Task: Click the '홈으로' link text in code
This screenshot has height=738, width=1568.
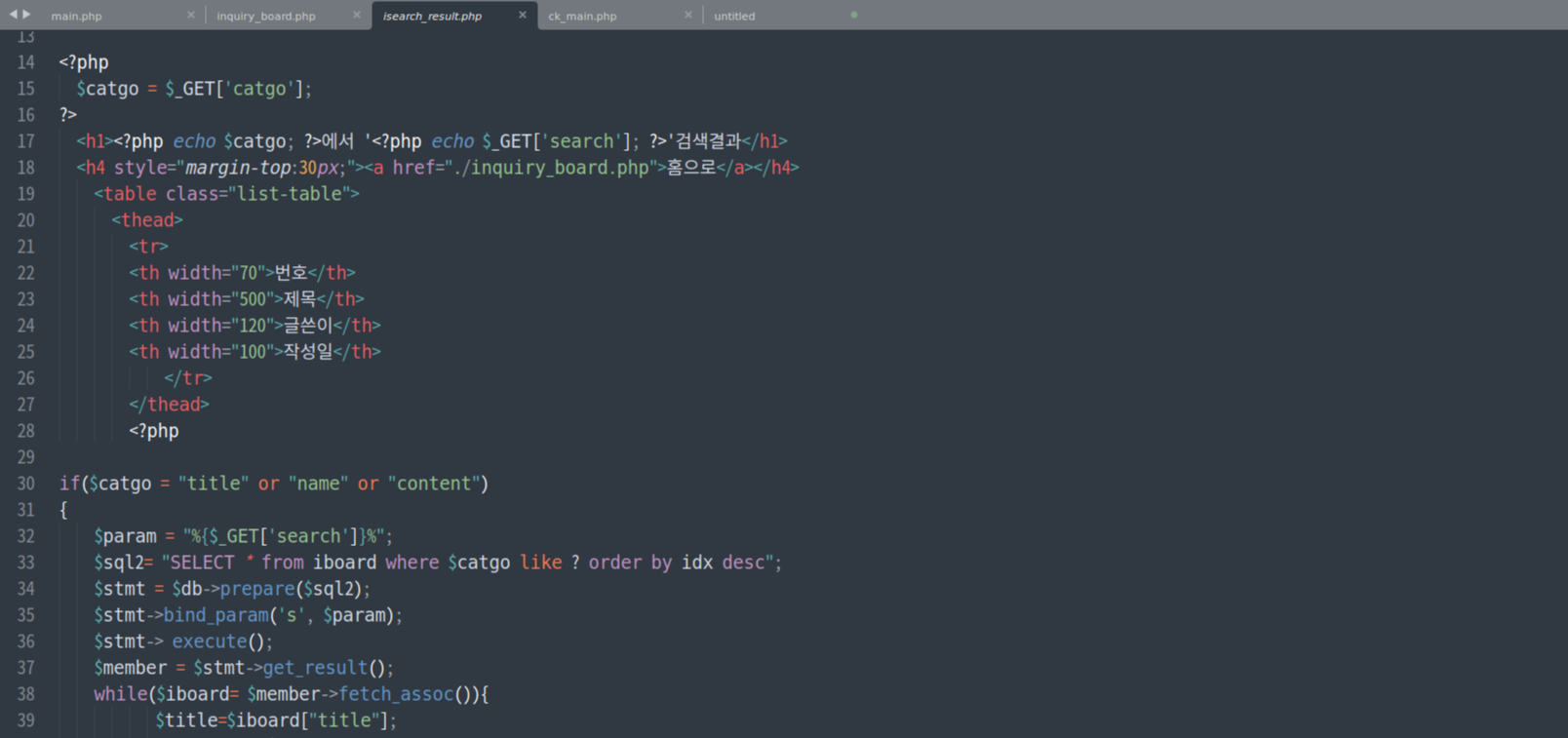Action: point(691,168)
